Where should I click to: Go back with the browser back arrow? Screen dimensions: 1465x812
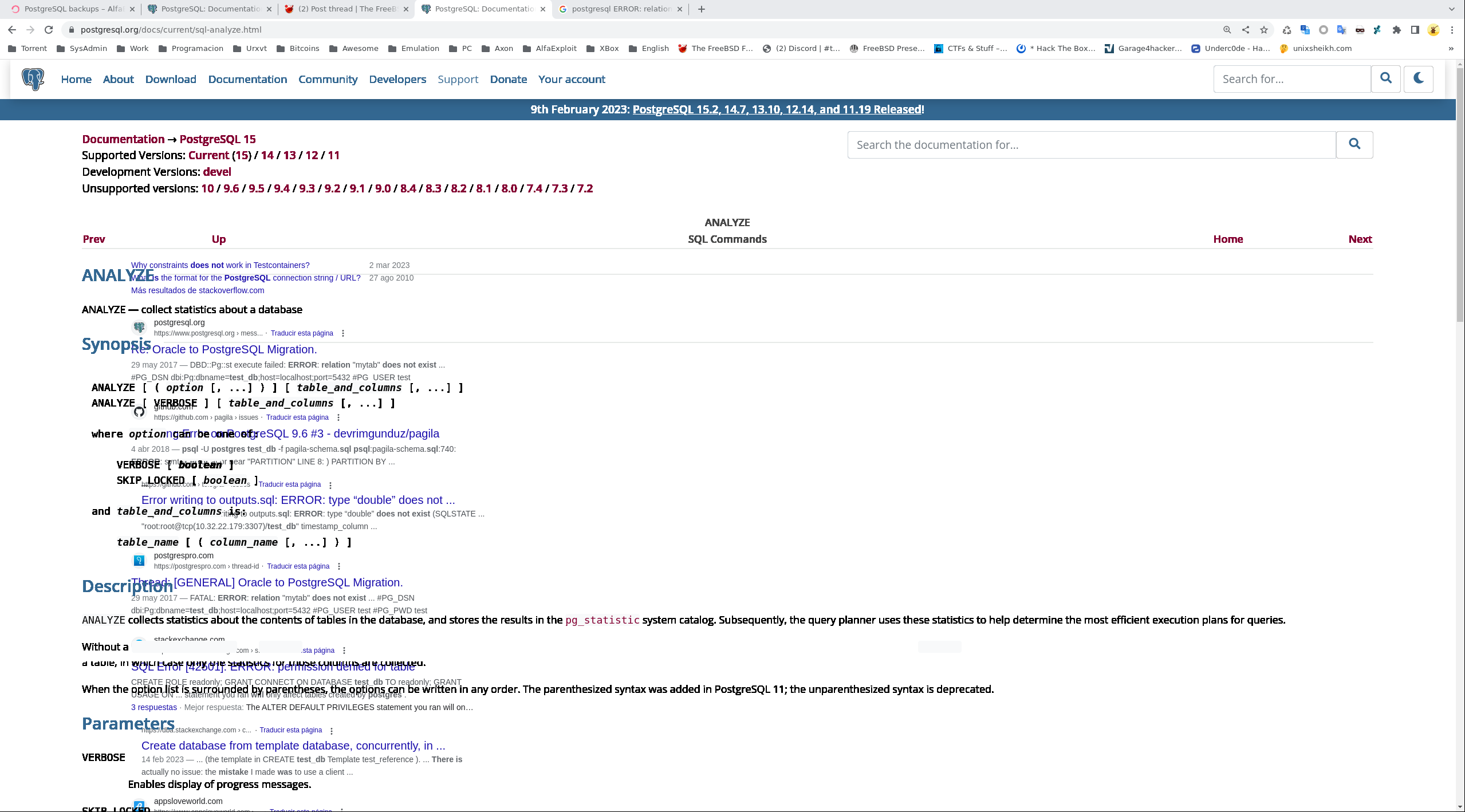pyautogui.click(x=12, y=30)
